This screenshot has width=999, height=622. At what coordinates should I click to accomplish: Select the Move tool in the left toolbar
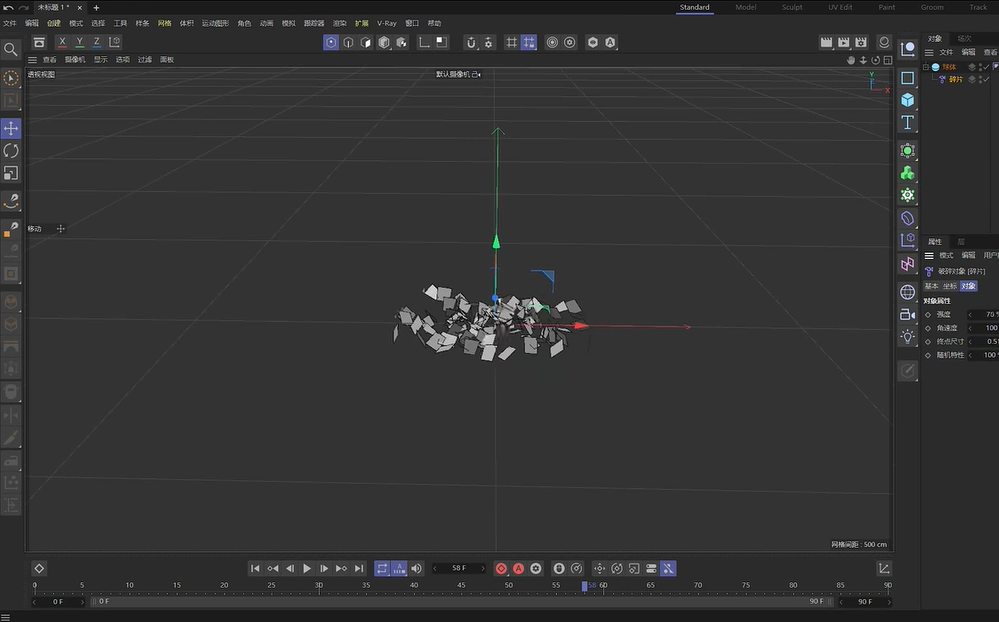pyautogui.click(x=11, y=128)
